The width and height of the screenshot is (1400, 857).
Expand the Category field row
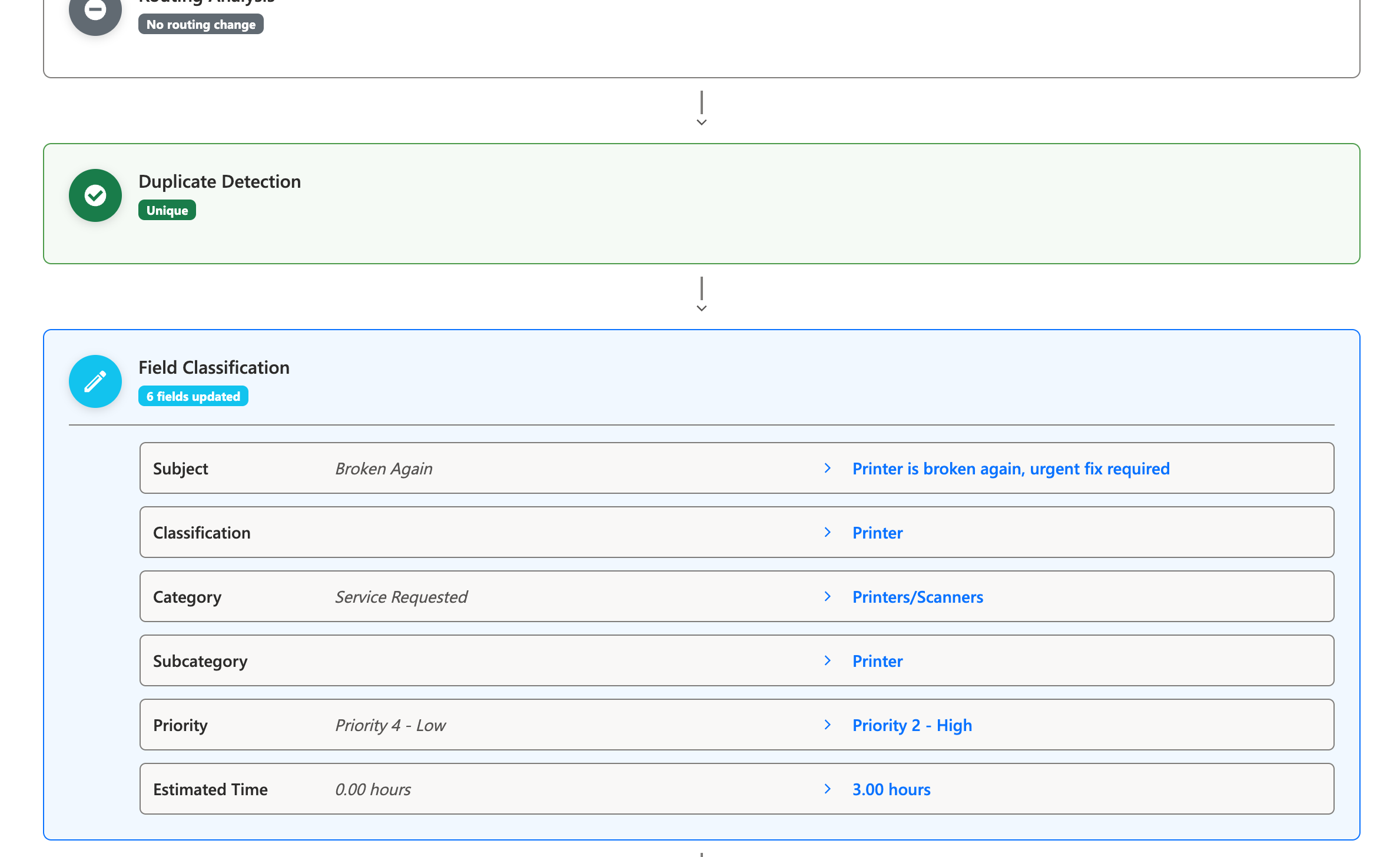[828, 596]
